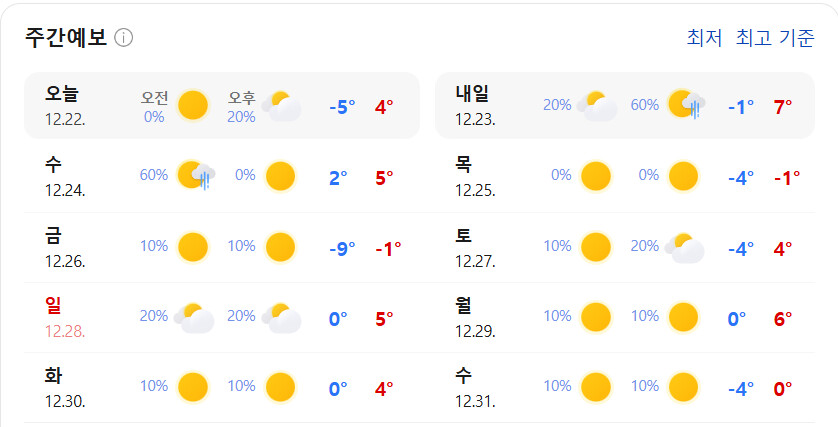The height and width of the screenshot is (427, 838).
Task: Click tomorrow's 7° high temperature
Action: click(783, 107)
